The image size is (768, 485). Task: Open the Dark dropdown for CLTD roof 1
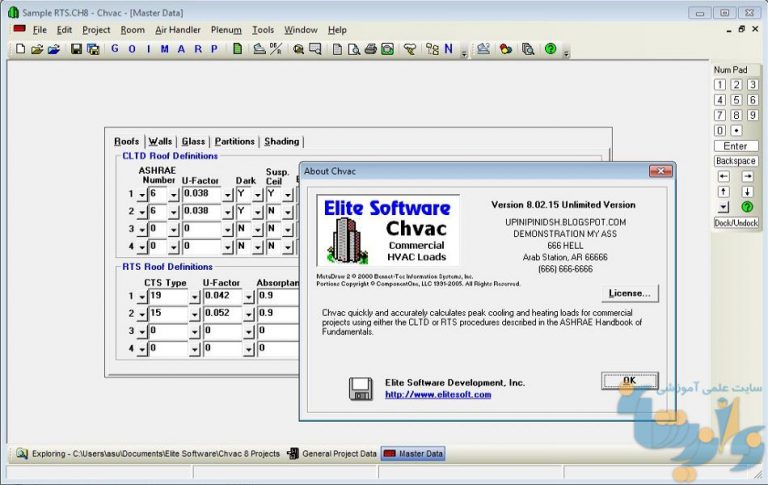pos(257,195)
